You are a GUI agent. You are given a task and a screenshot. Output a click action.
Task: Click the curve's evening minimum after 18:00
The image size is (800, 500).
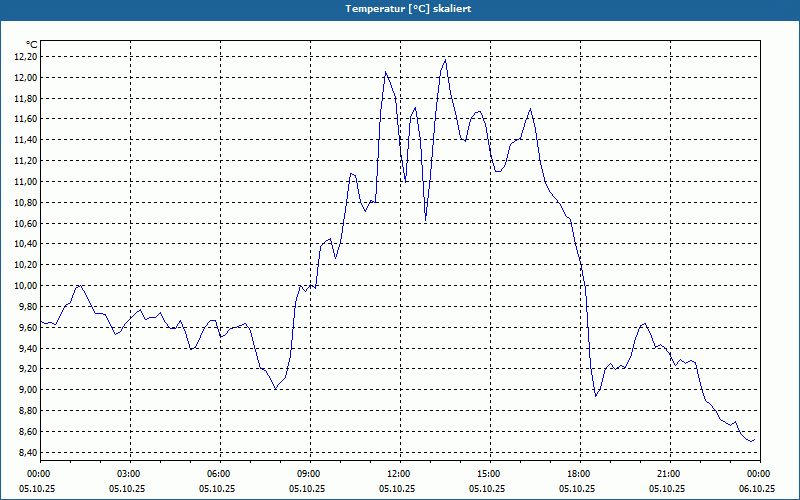click(x=595, y=396)
